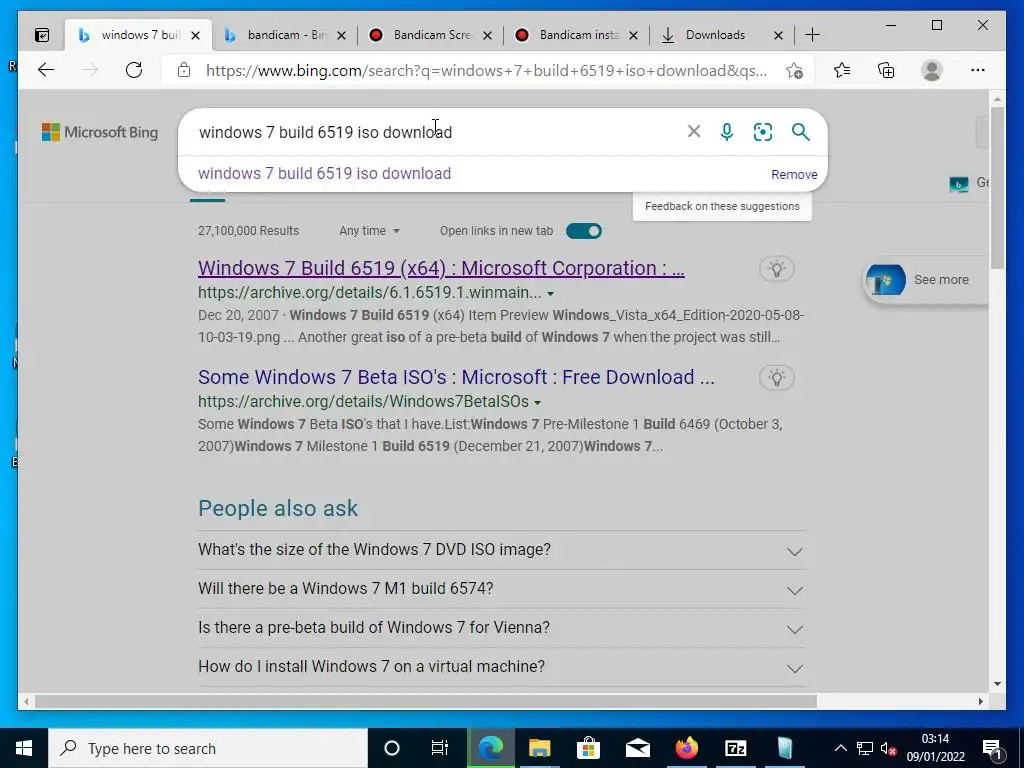This screenshot has height=768, width=1024.
Task: Open the Favorites list icon
Action: coord(842,70)
